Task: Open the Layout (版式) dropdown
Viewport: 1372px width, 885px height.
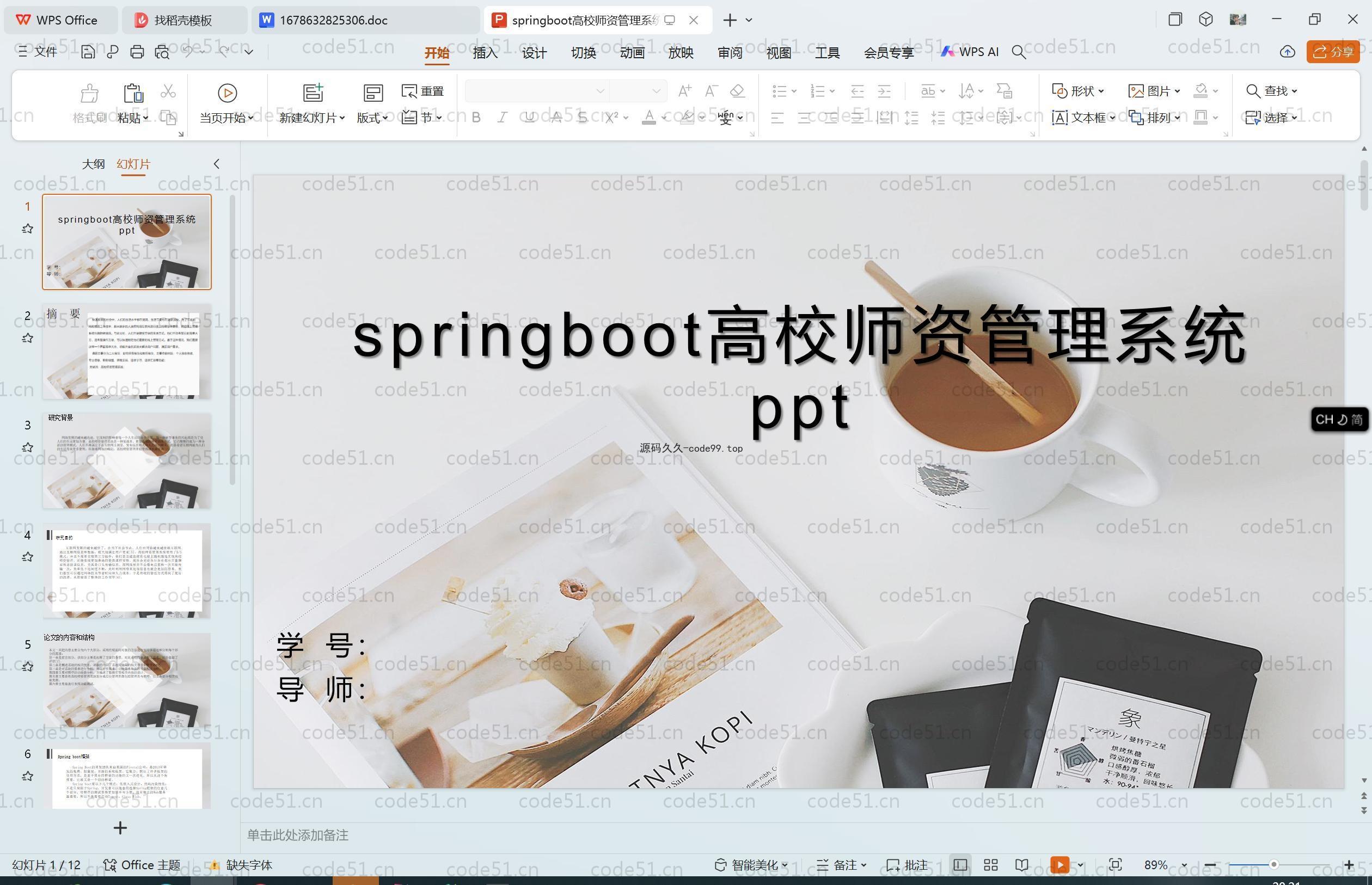Action: click(x=372, y=118)
